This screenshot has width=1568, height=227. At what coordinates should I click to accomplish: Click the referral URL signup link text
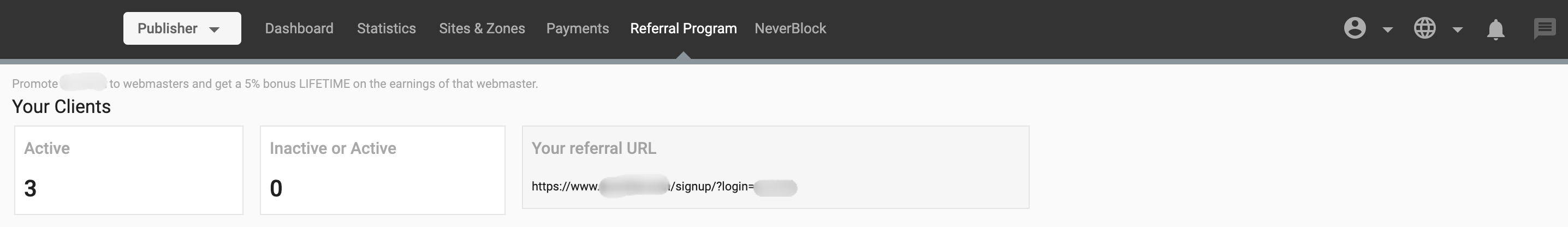(x=663, y=187)
